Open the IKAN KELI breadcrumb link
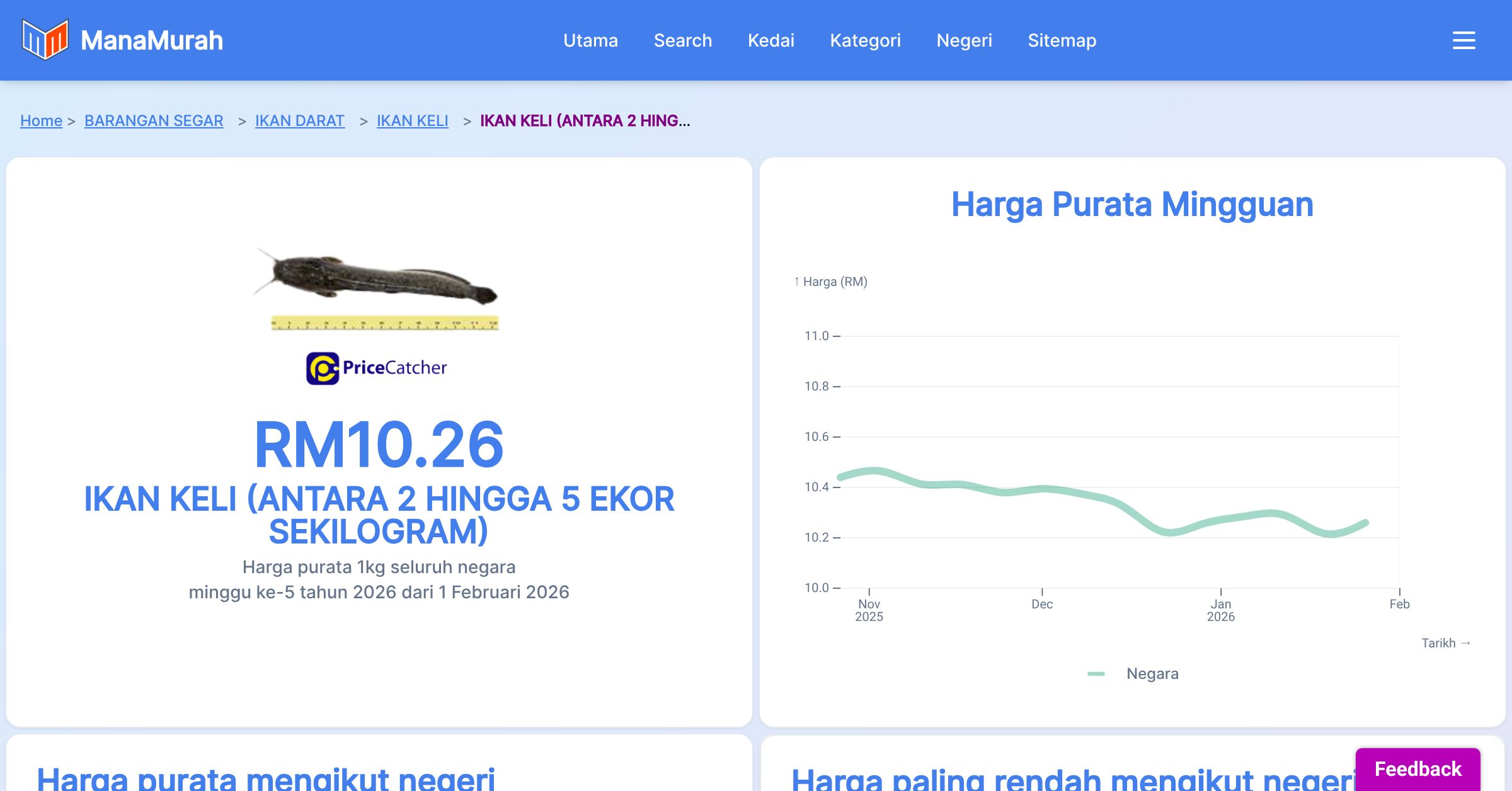The width and height of the screenshot is (1512, 791). click(x=412, y=121)
